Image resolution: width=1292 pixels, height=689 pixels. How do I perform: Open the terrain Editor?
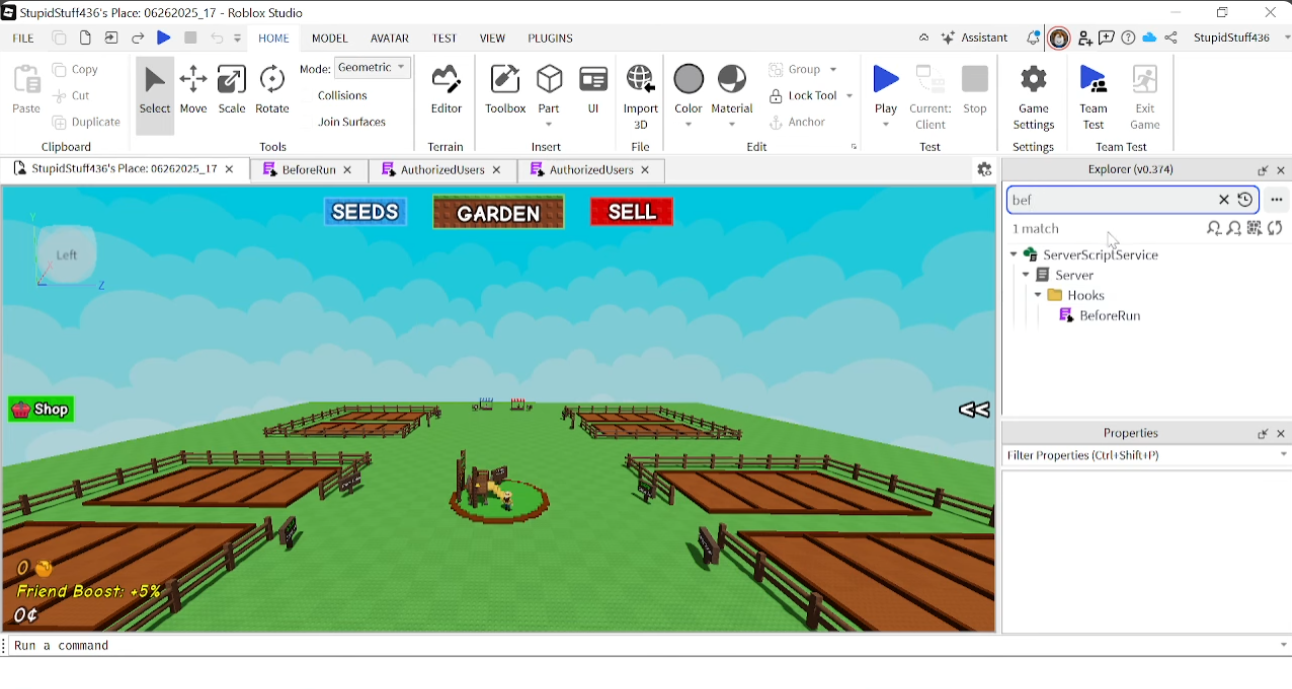coord(445,88)
